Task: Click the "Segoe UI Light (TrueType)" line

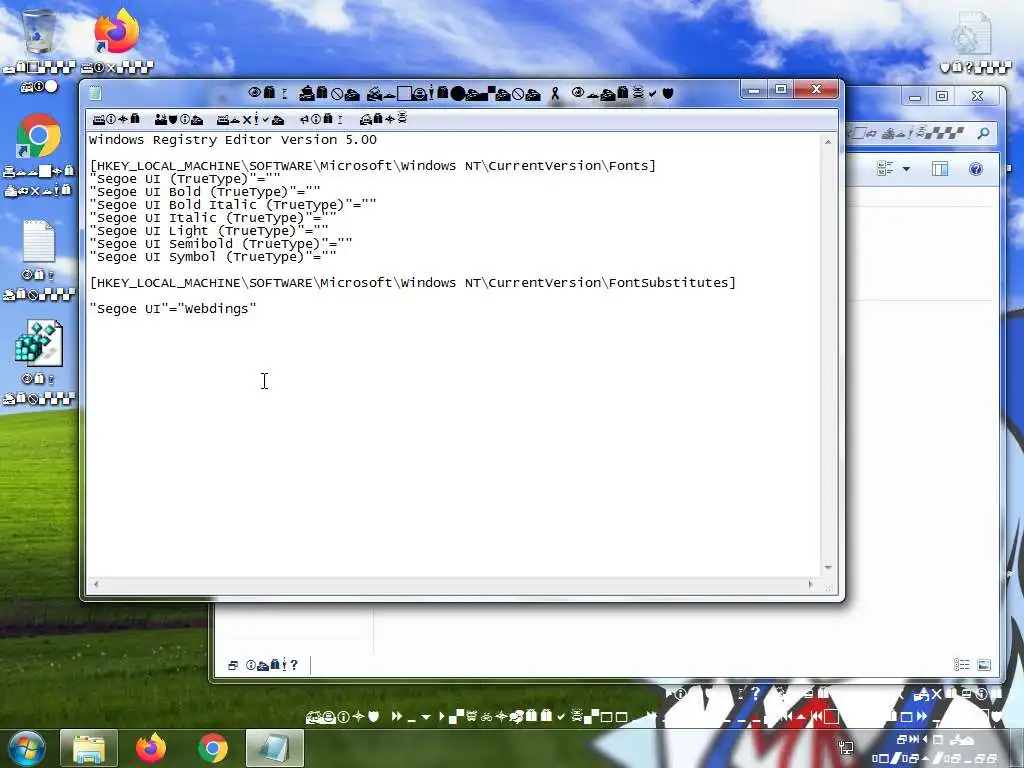Action: tap(209, 231)
